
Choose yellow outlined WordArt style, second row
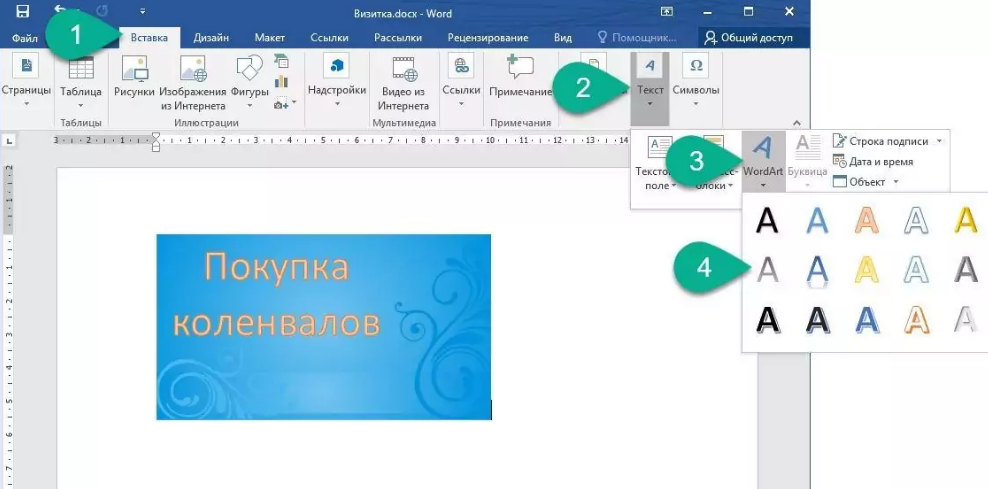867,270
